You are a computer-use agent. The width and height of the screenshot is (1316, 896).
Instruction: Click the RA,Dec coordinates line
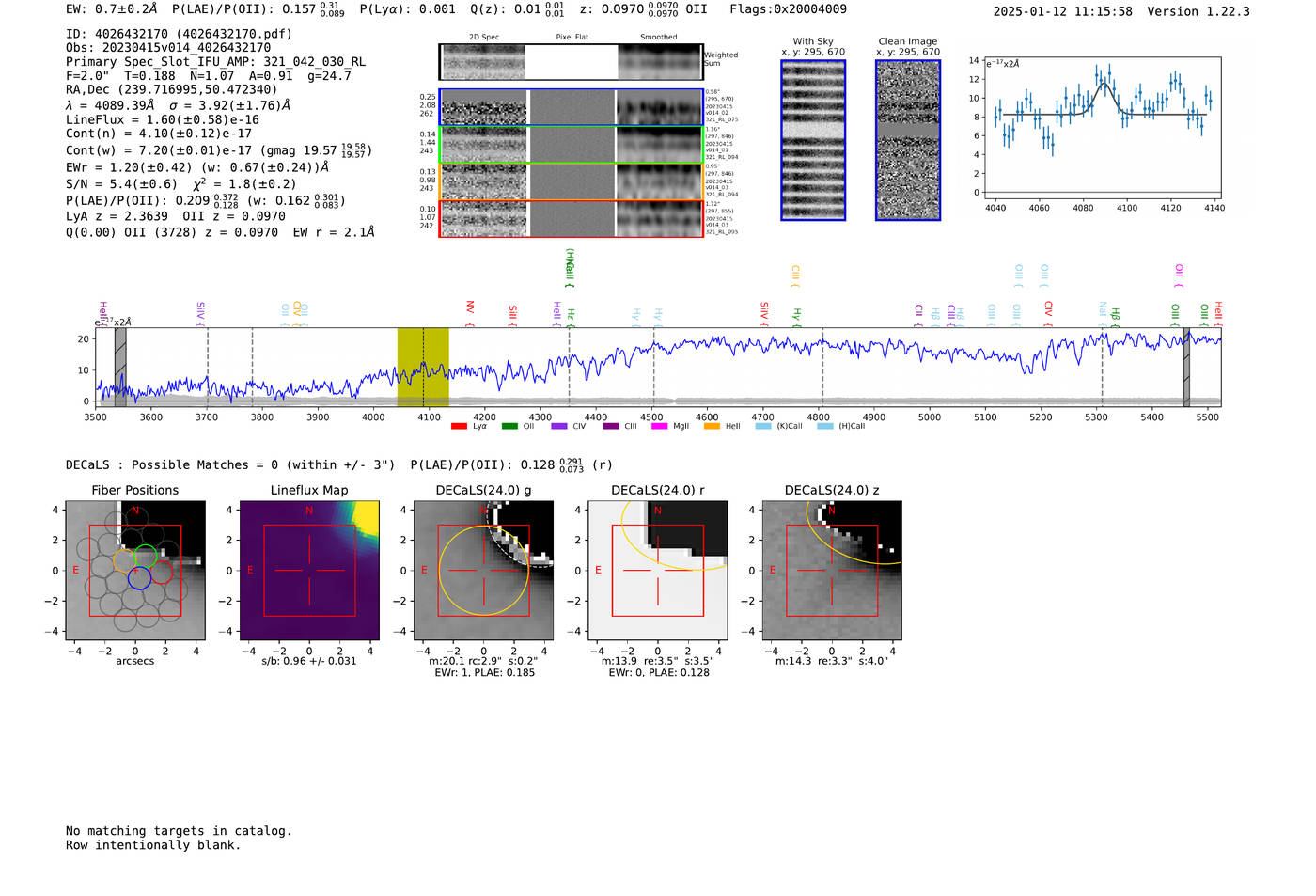pyautogui.click(x=171, y=90)
